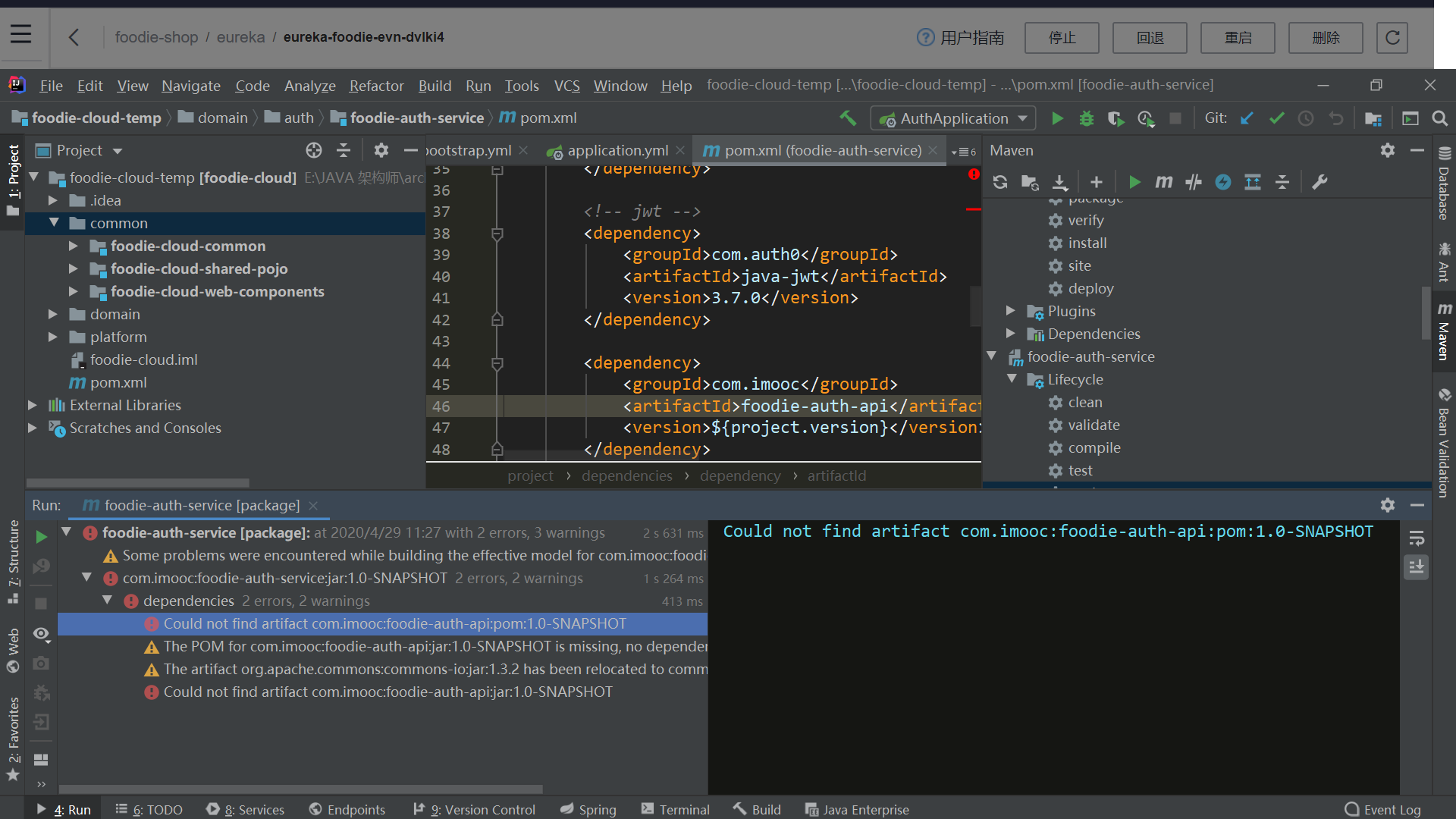Click the 回退 button

click(1150, 37)
